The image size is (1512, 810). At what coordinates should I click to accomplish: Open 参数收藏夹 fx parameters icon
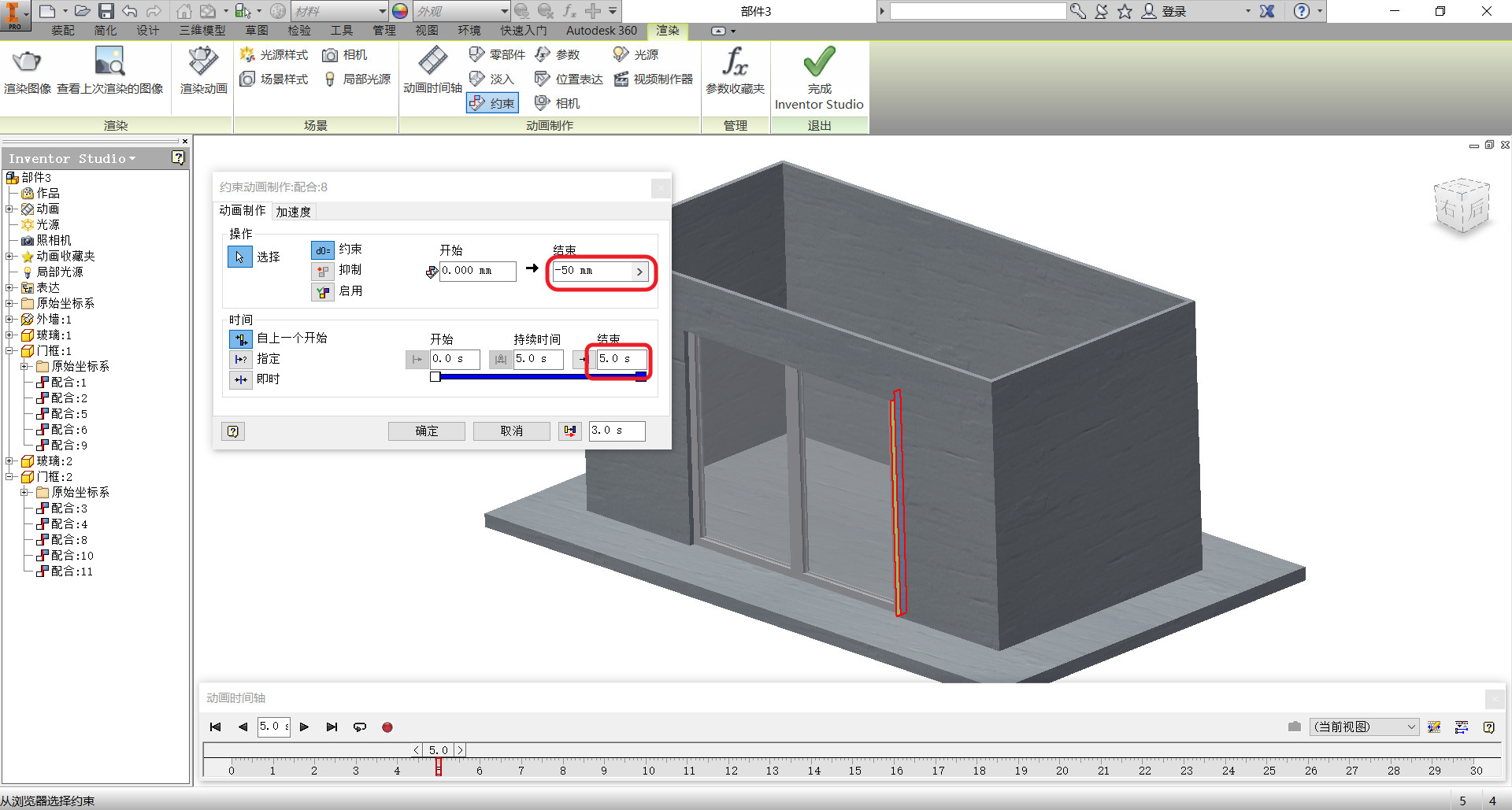[735, 61]
